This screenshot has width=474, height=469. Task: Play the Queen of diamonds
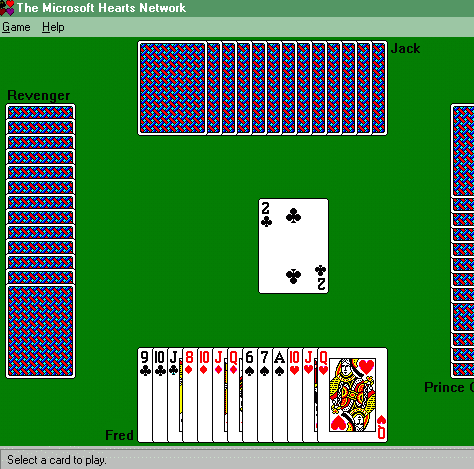pyautogui.click(x=235, y=395)
